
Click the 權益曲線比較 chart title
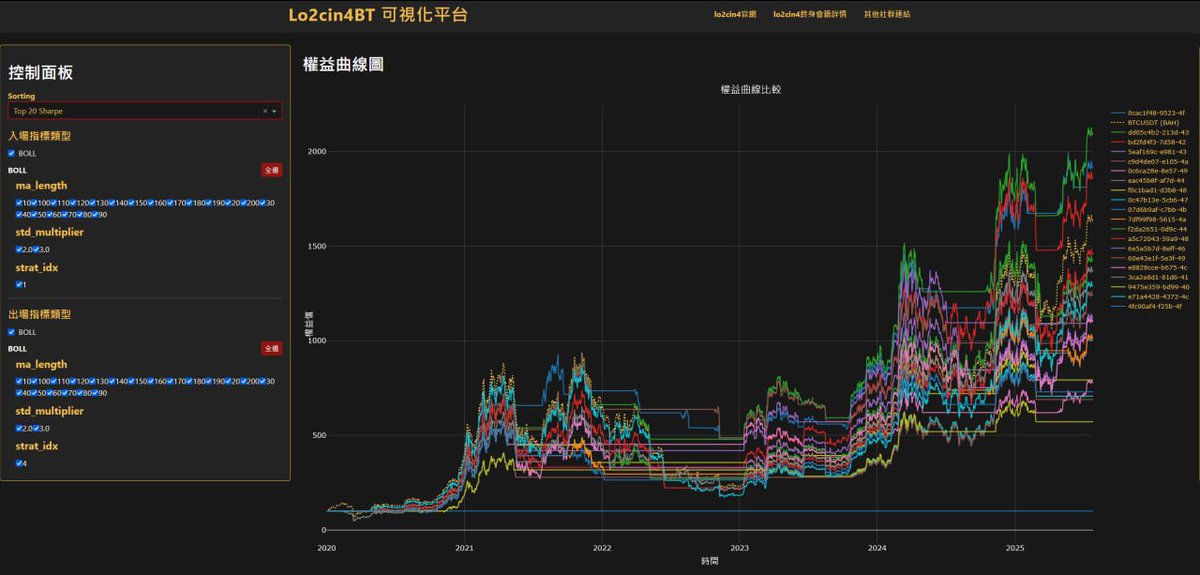coord(750,89)
